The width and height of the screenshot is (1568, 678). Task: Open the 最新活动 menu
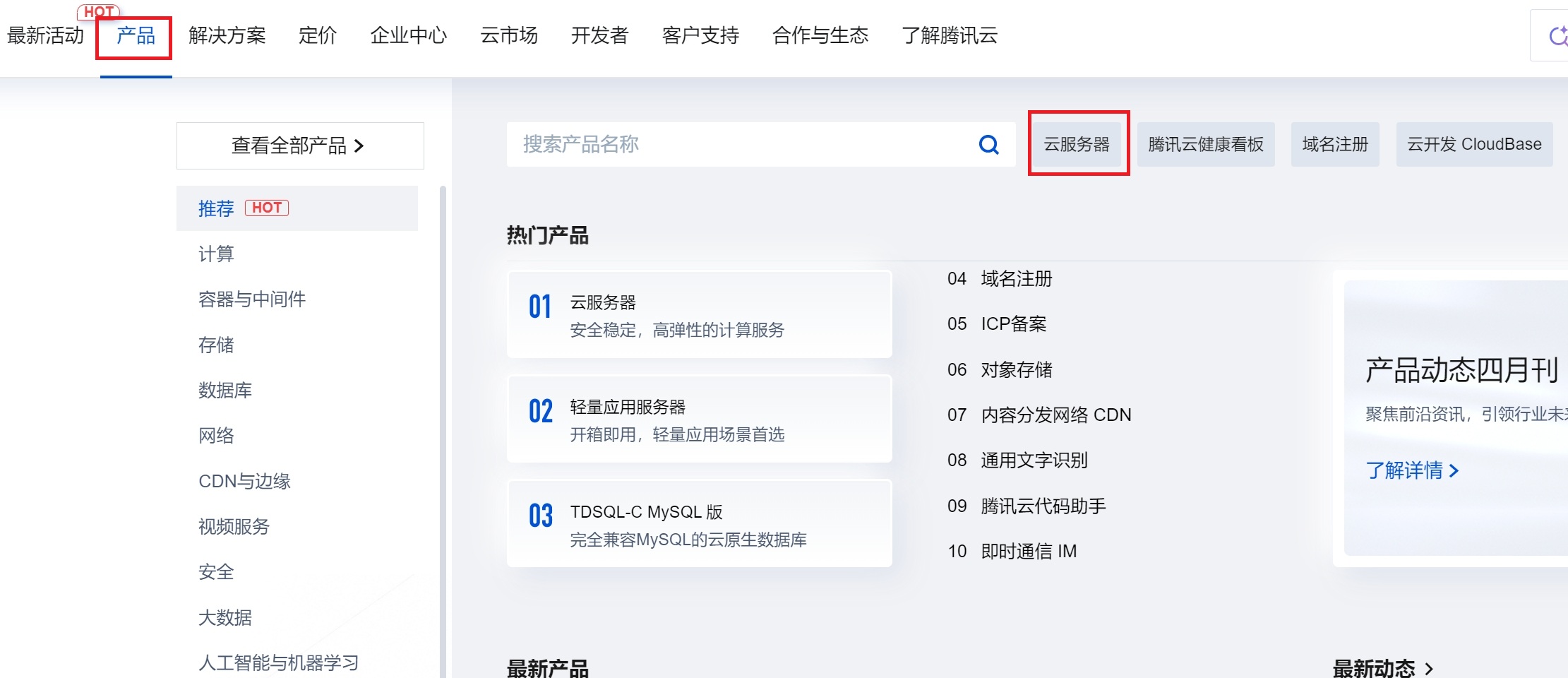(x=46, y=35)
